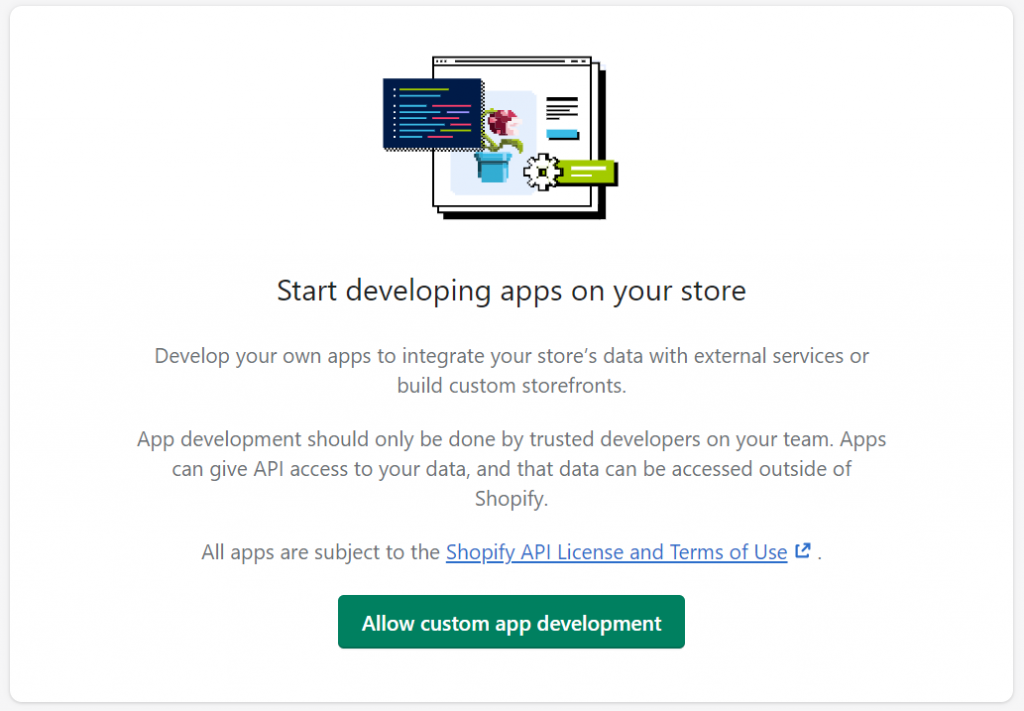Image resolution: width=1024 pixels, height=711 pixels.
Task: Click the paragraph starting 'Develop your own apps'
Action: (x=511, y=356)
